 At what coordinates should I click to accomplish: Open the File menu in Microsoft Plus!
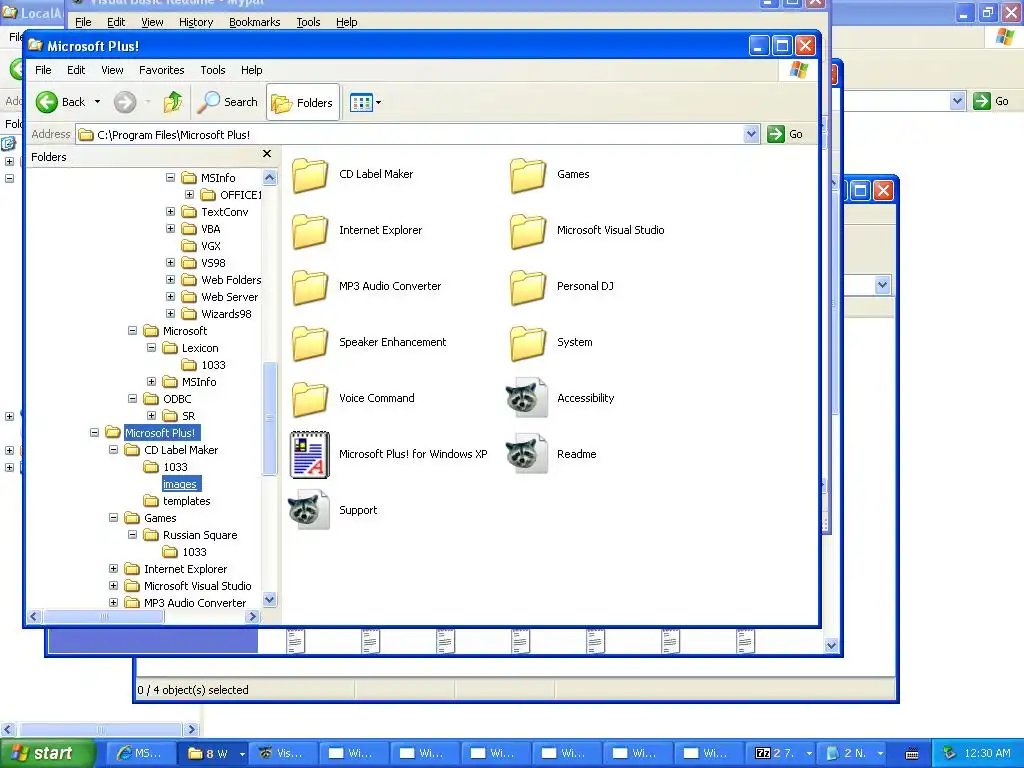click(x=43, y=70)
